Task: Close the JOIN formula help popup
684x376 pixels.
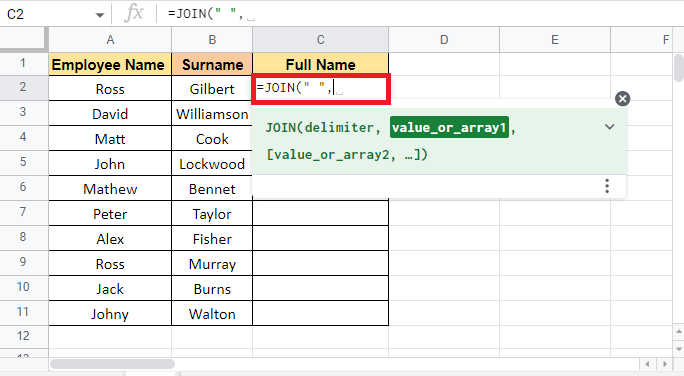Action: tap(622, 99)
